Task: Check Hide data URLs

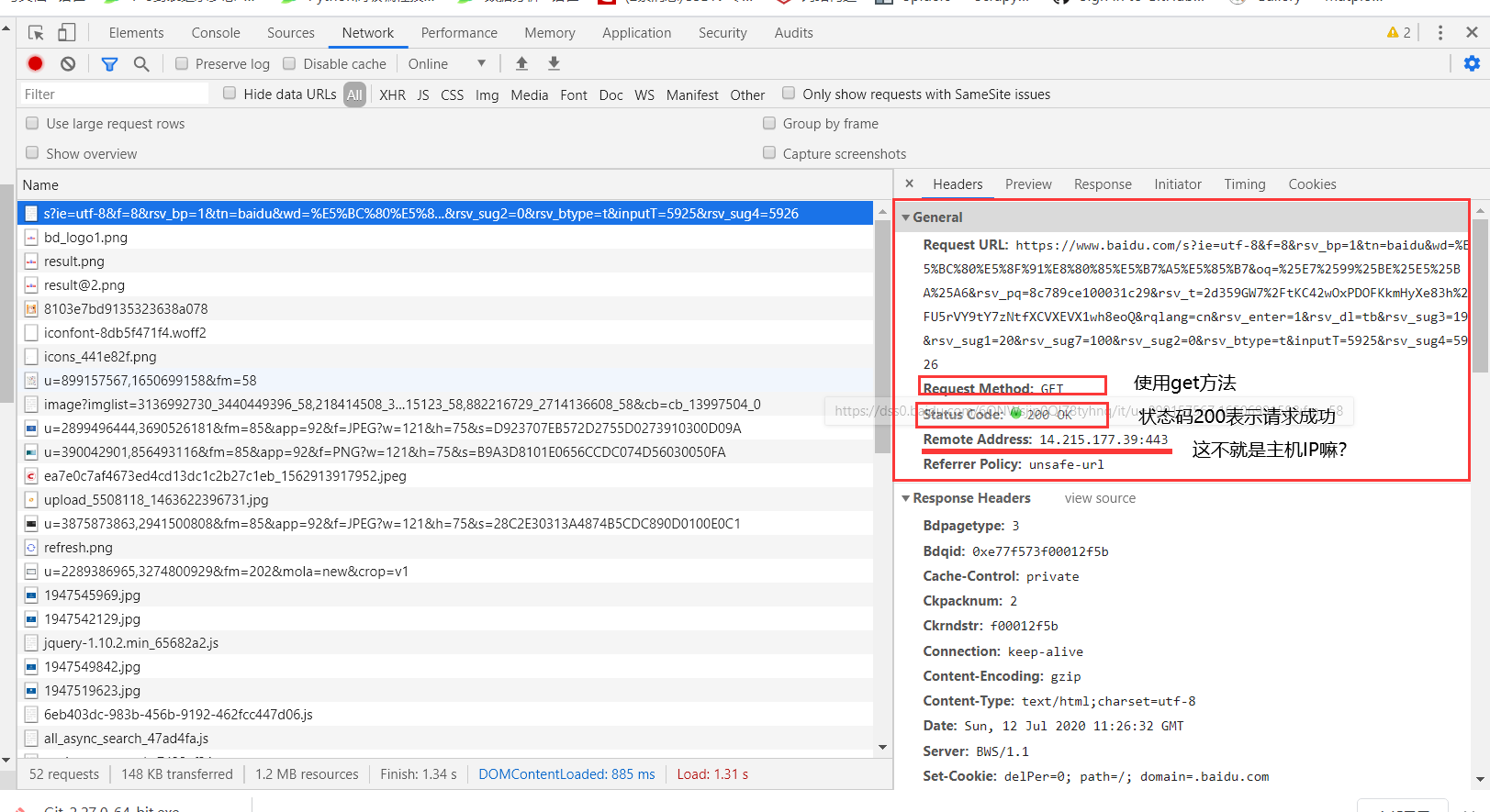Action: tap(230, 94)
